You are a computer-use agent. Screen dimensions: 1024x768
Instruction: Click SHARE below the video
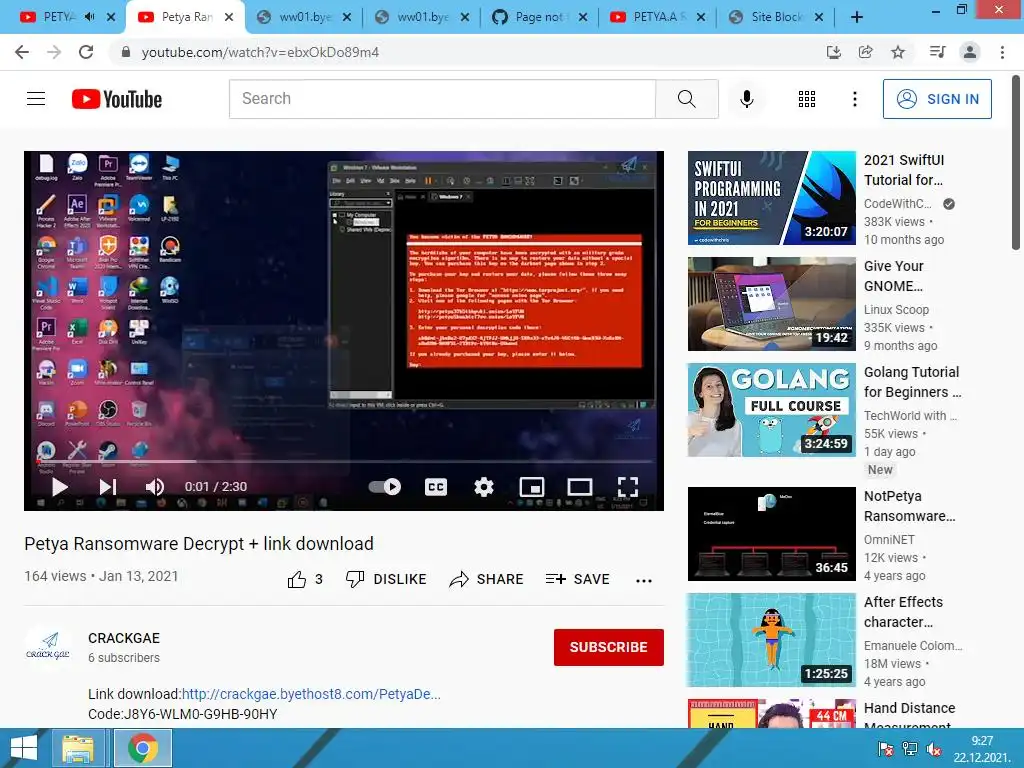tap(487, 579)
